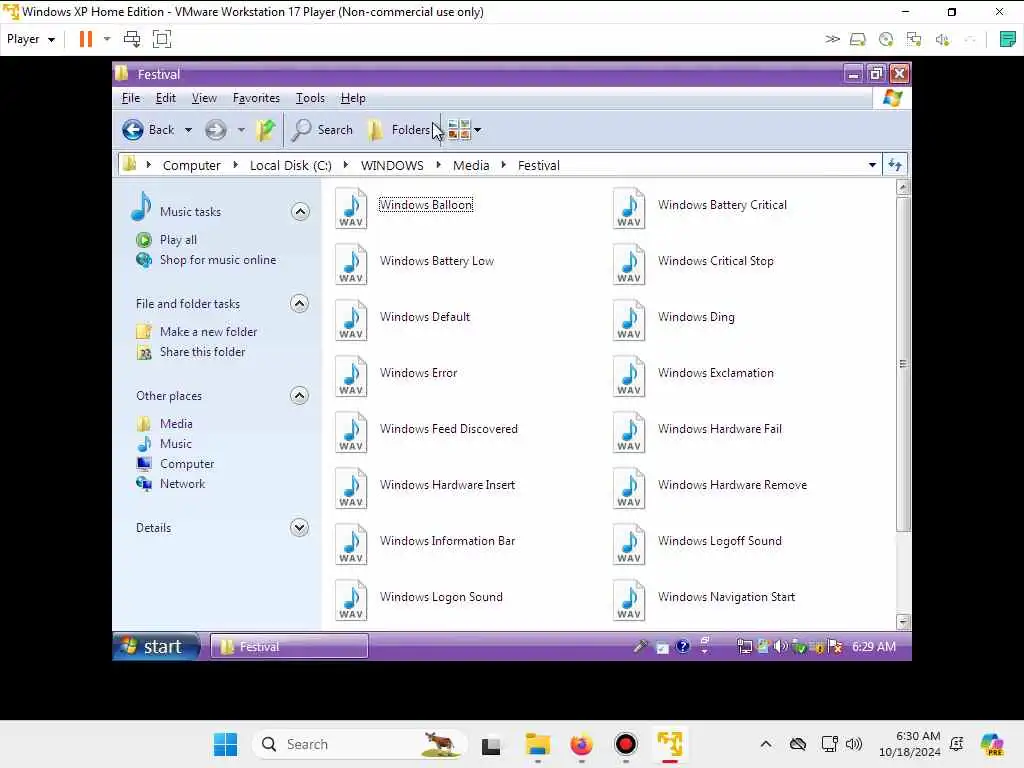Toggle the Folders pane button
This screenshot has width=1024, height=768.
click(398, 130)
